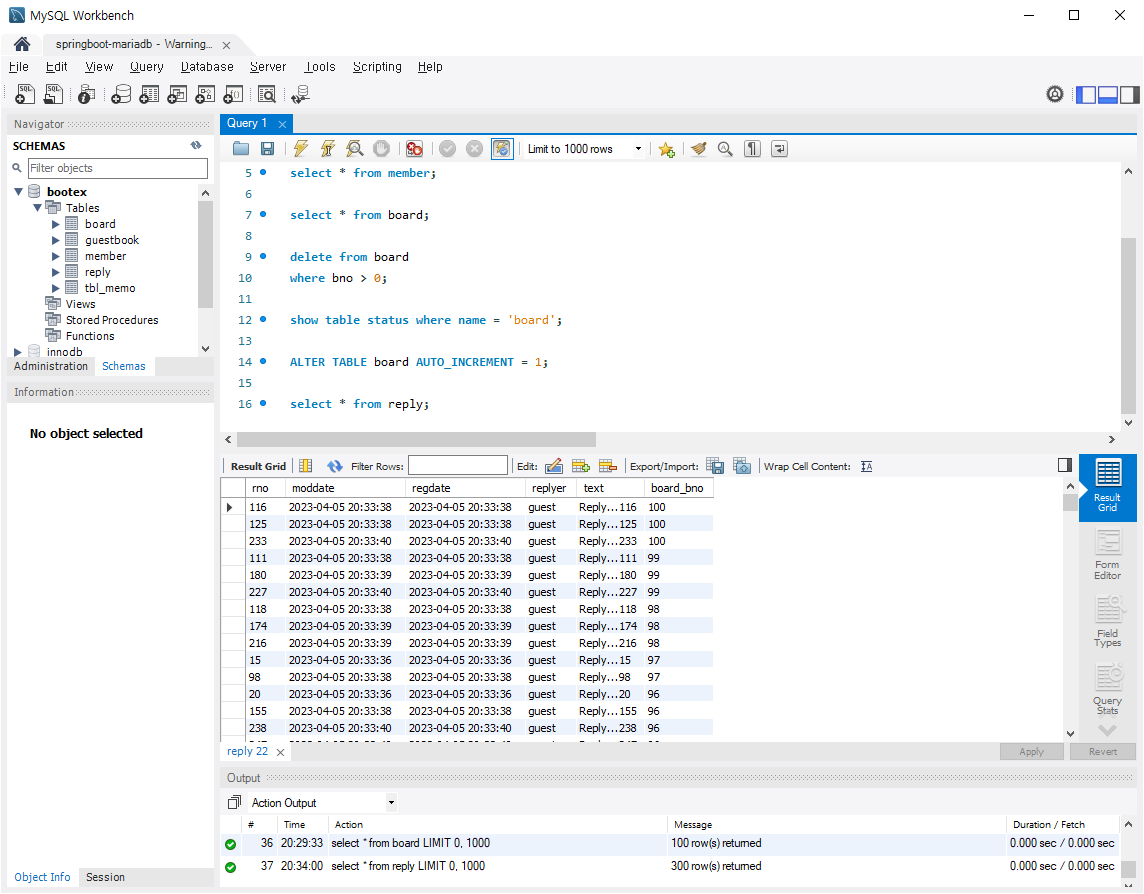The width and height of the screenshot is (1144, 894).
Task: Open the Query Stats view
Action: [x=1108, y=690]
